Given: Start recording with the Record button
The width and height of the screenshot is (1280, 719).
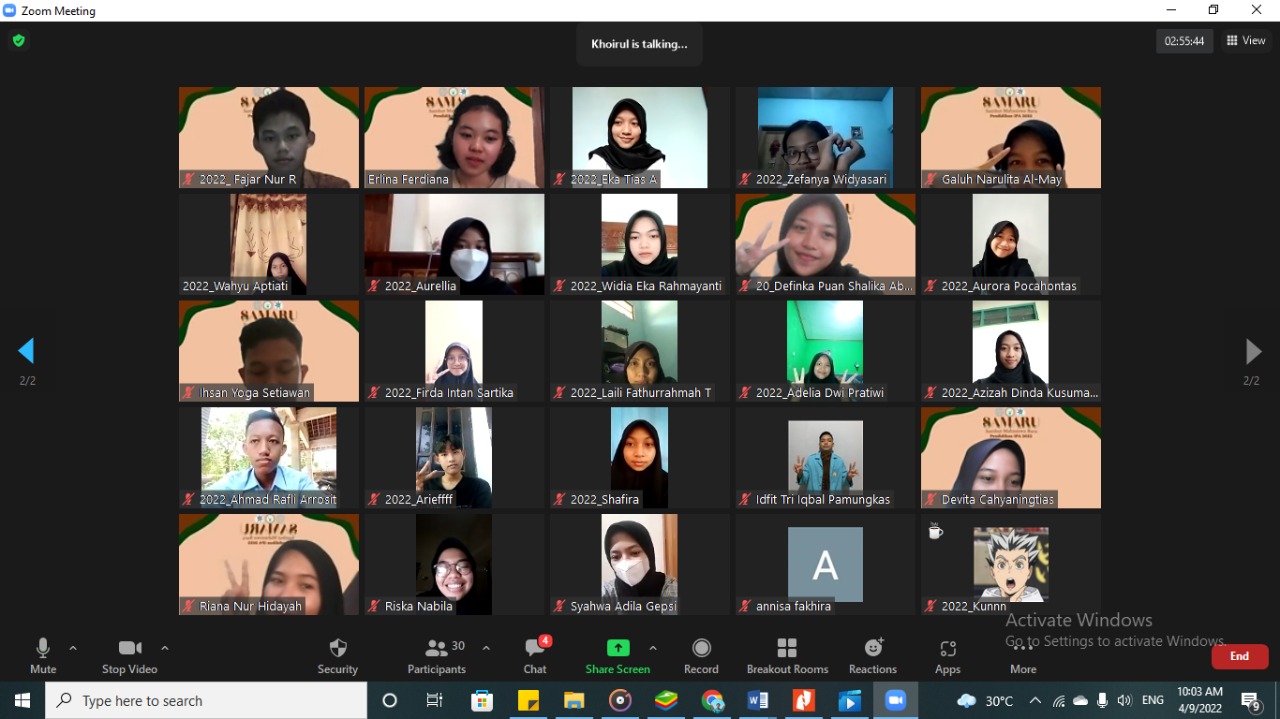Looking at the screenshot, I should (x=701, y=655).
